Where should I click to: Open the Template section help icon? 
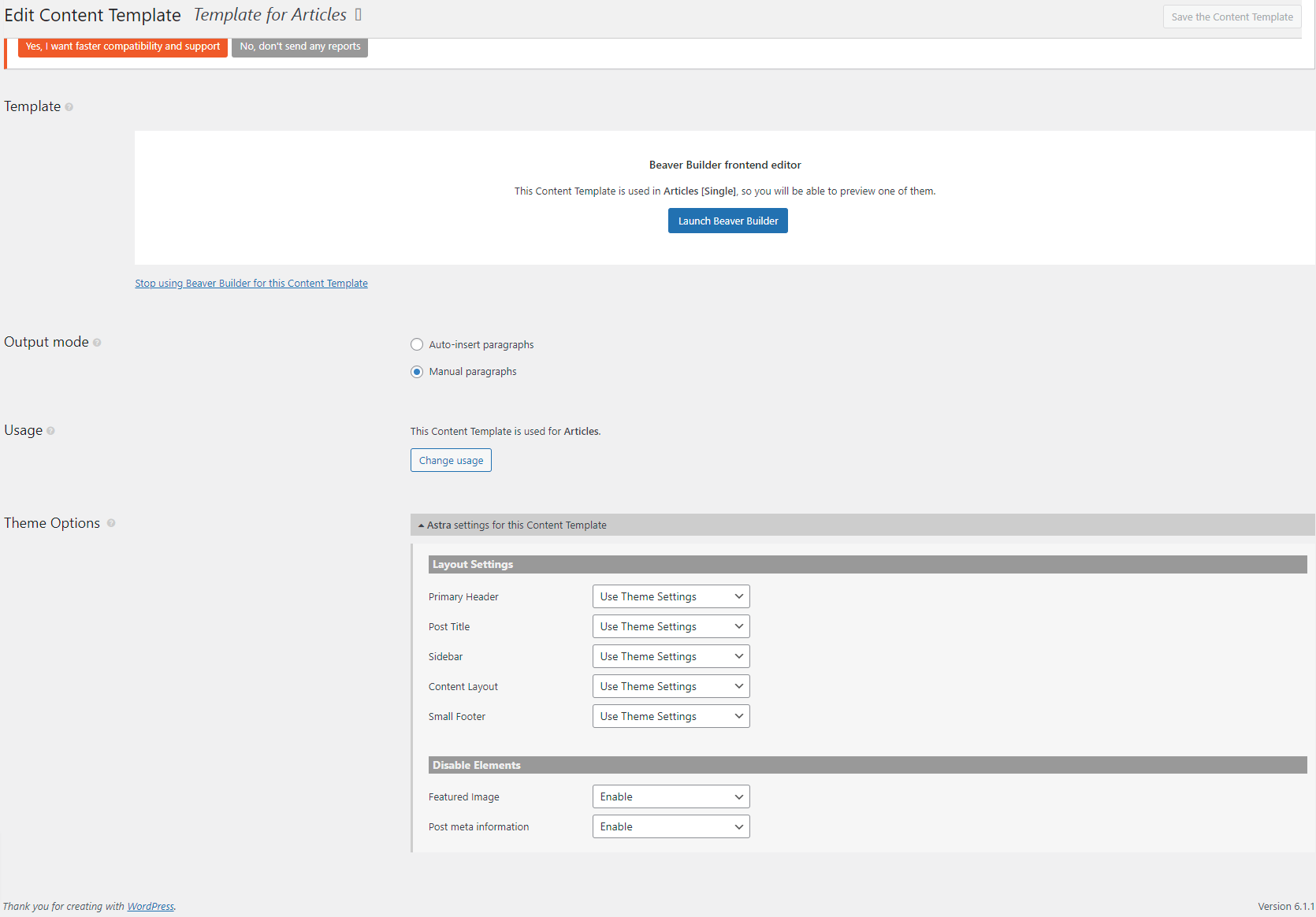tap(69, 107)
